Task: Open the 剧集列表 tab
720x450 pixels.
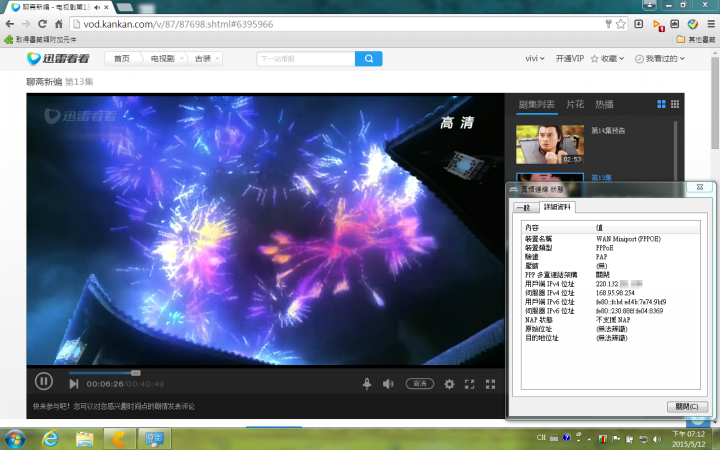Action: [x=536, y=104]
